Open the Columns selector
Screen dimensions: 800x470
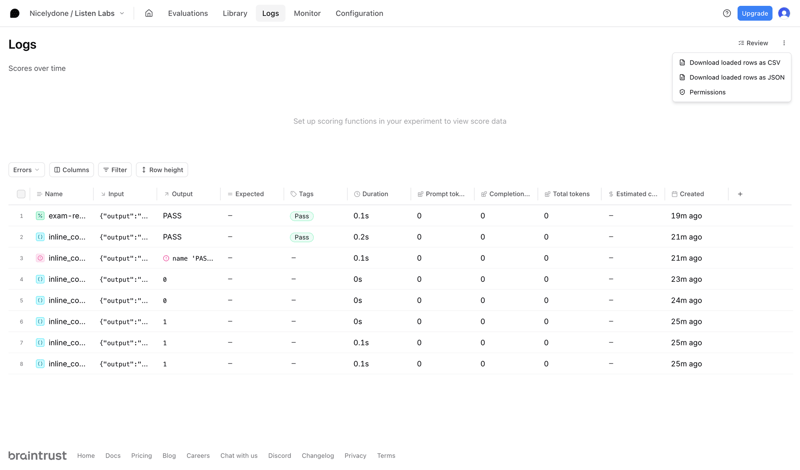point(71,170)
